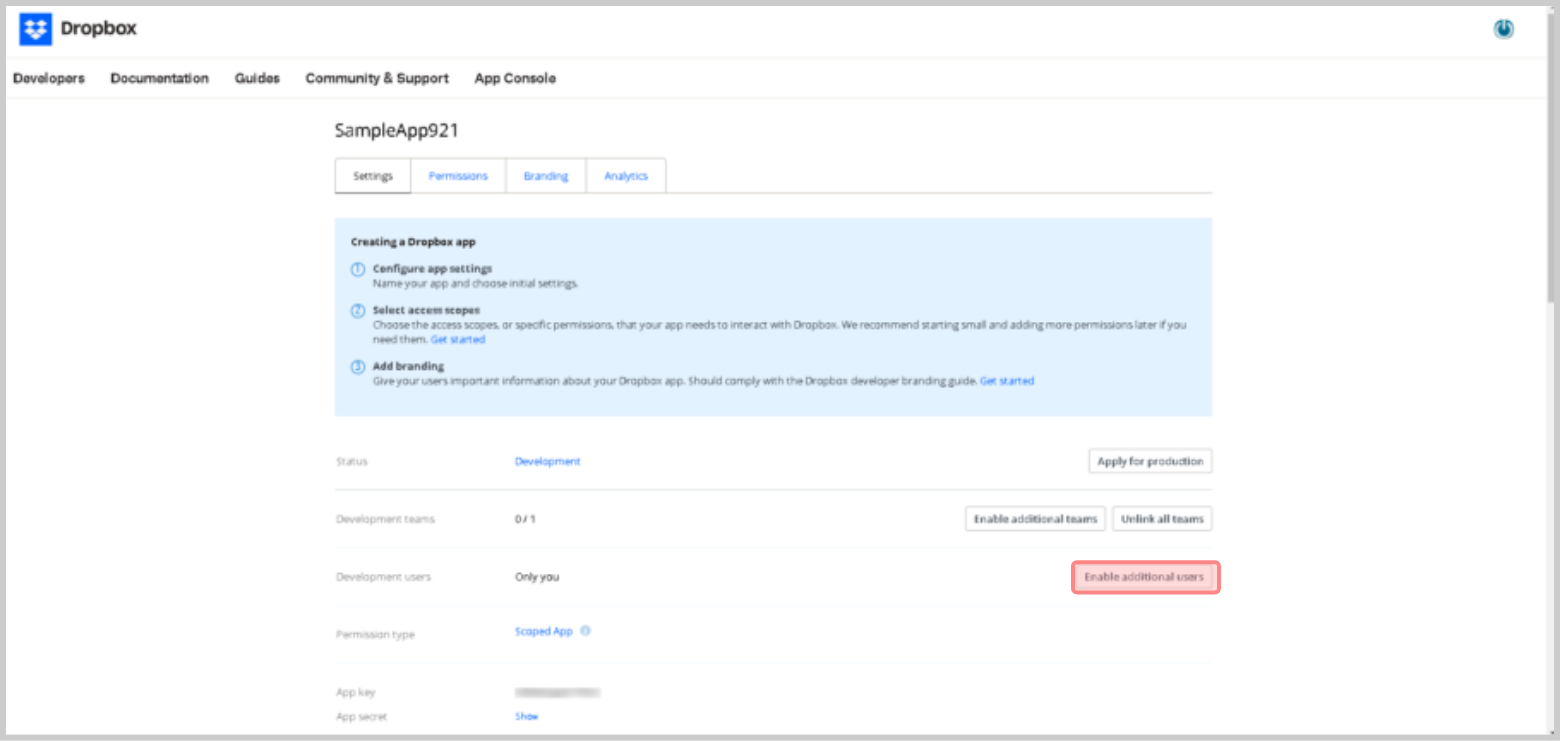Click Apply for production button
This screenshot has height=741, width=1560.
pos(1150,461)
